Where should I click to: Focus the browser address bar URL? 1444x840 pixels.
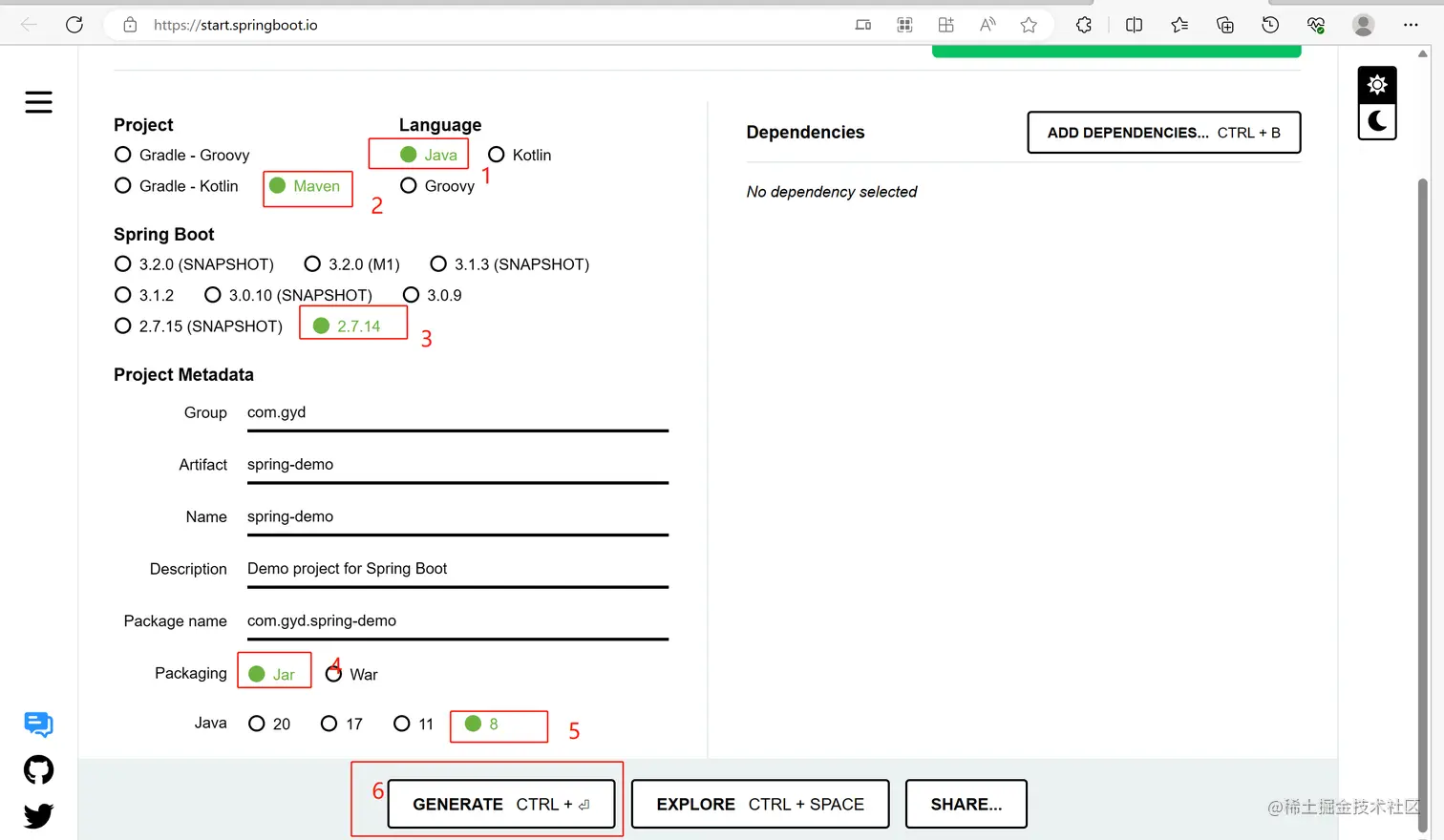click(x=236, y=25)
